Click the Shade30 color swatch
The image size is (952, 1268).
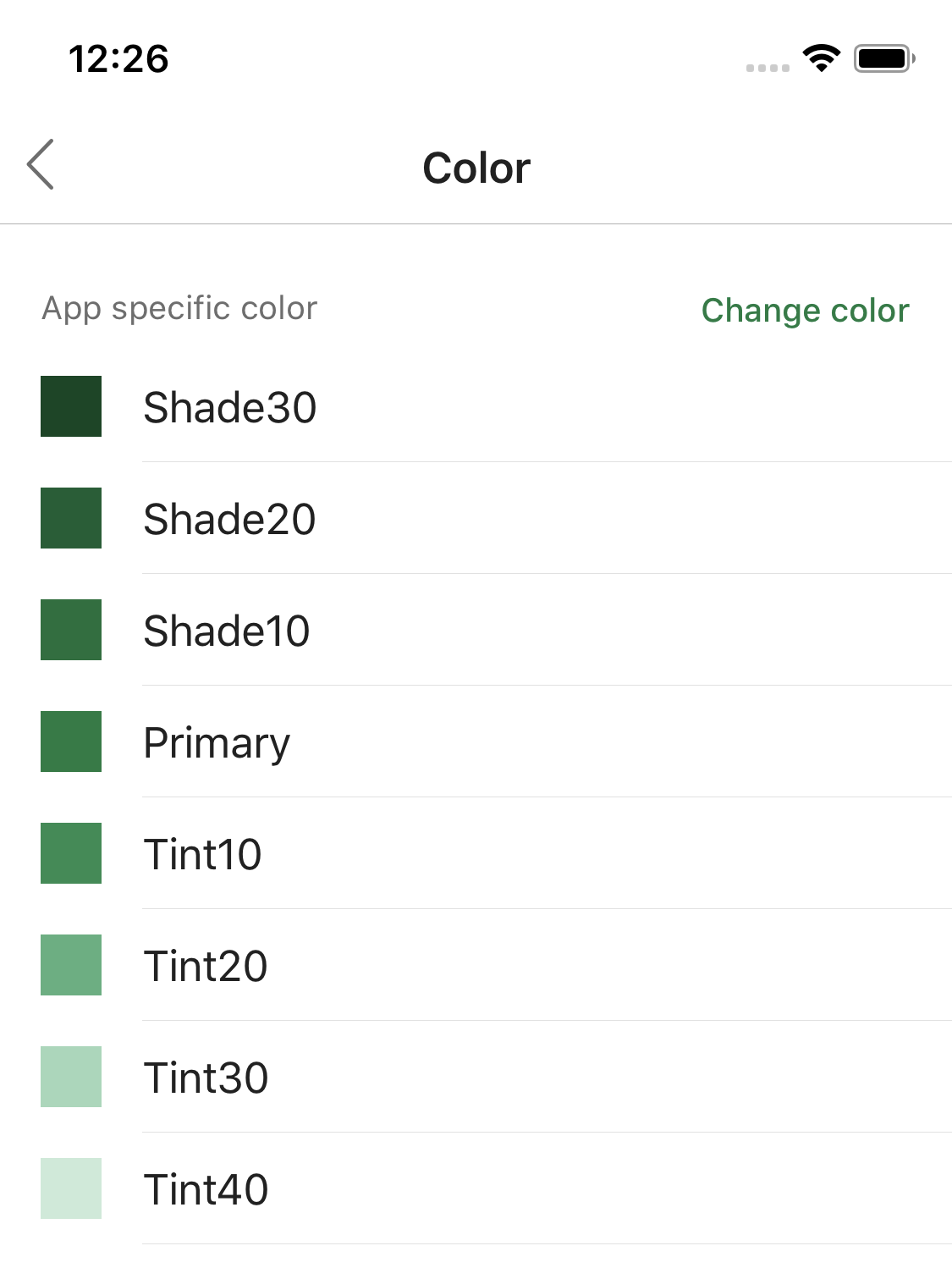point(70,407)
